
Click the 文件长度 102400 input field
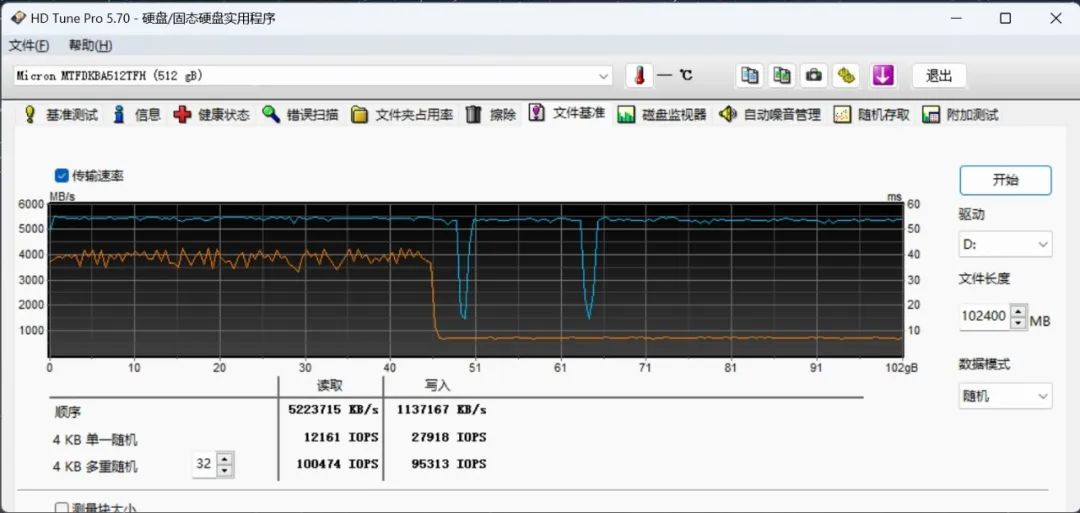pos(983,317)
